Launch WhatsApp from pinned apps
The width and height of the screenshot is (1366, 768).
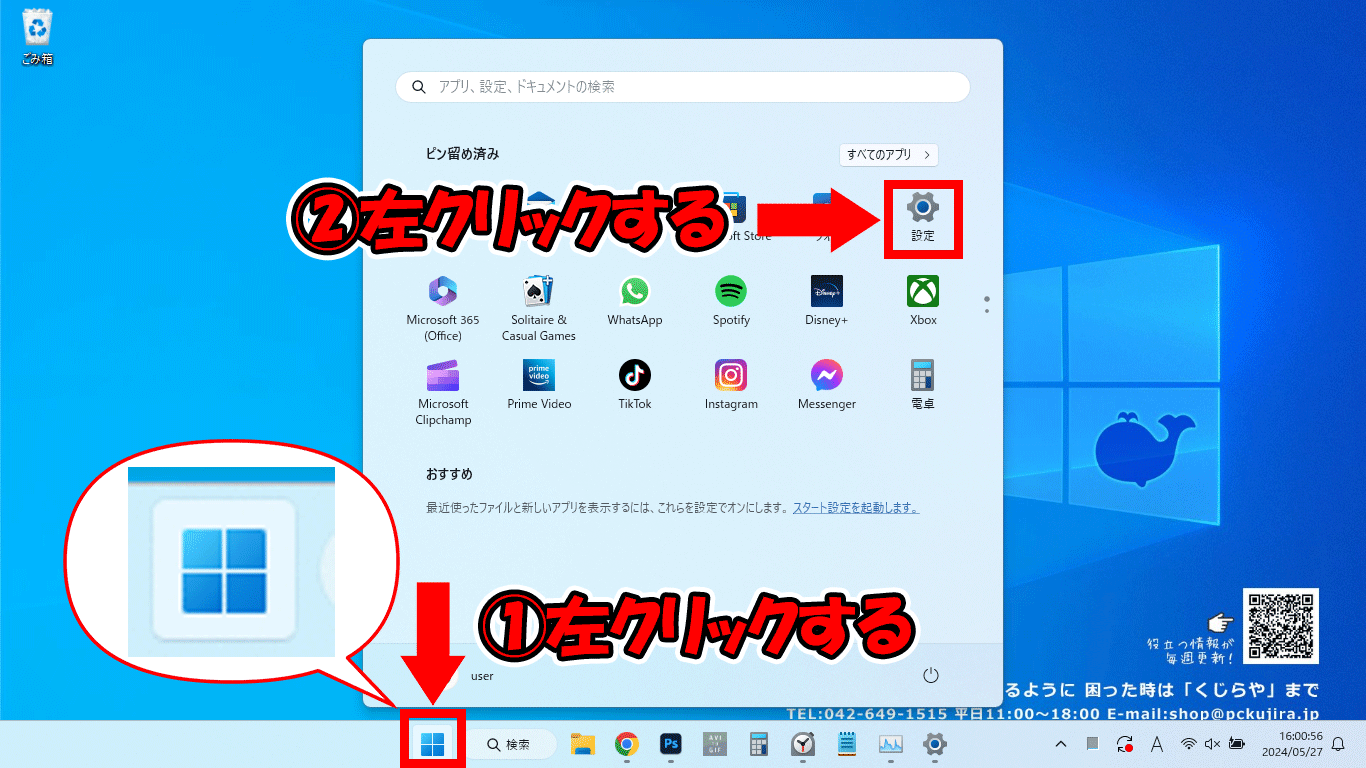[x=635, y=297]
